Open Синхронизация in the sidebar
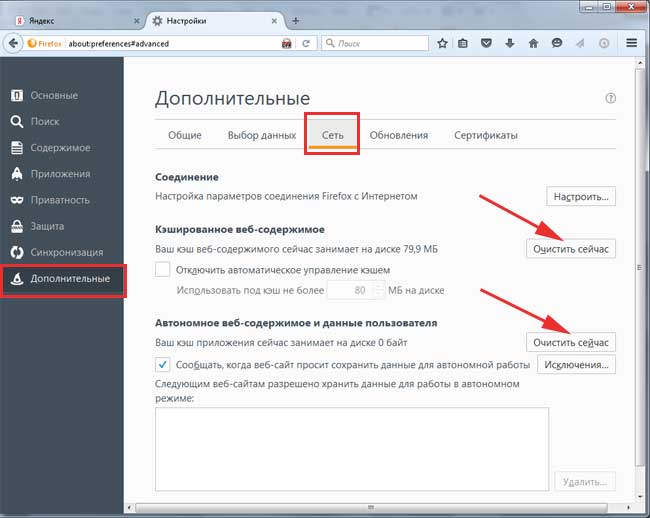Screen dimensions: 650x518 [68, 251]
